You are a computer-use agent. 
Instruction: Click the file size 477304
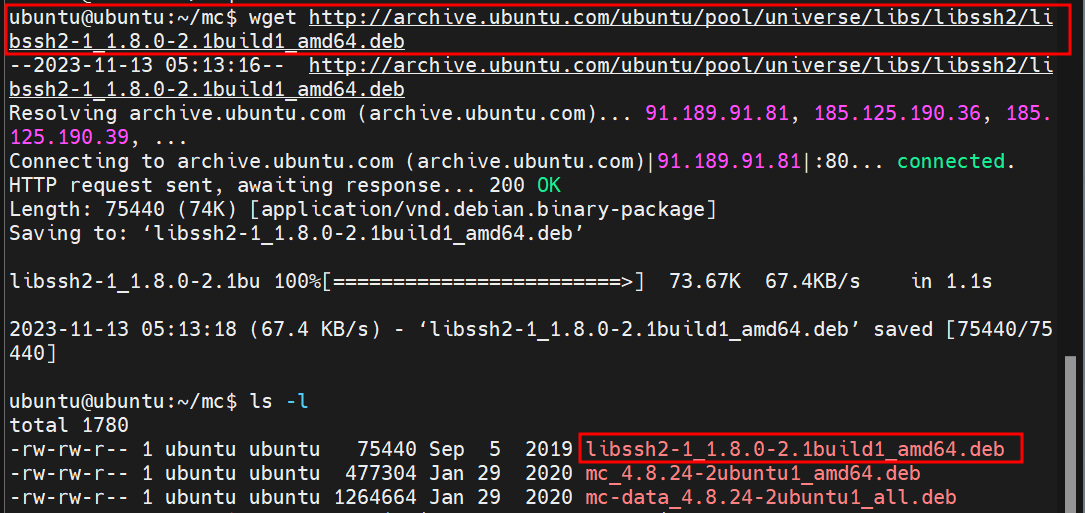(380, 474)
